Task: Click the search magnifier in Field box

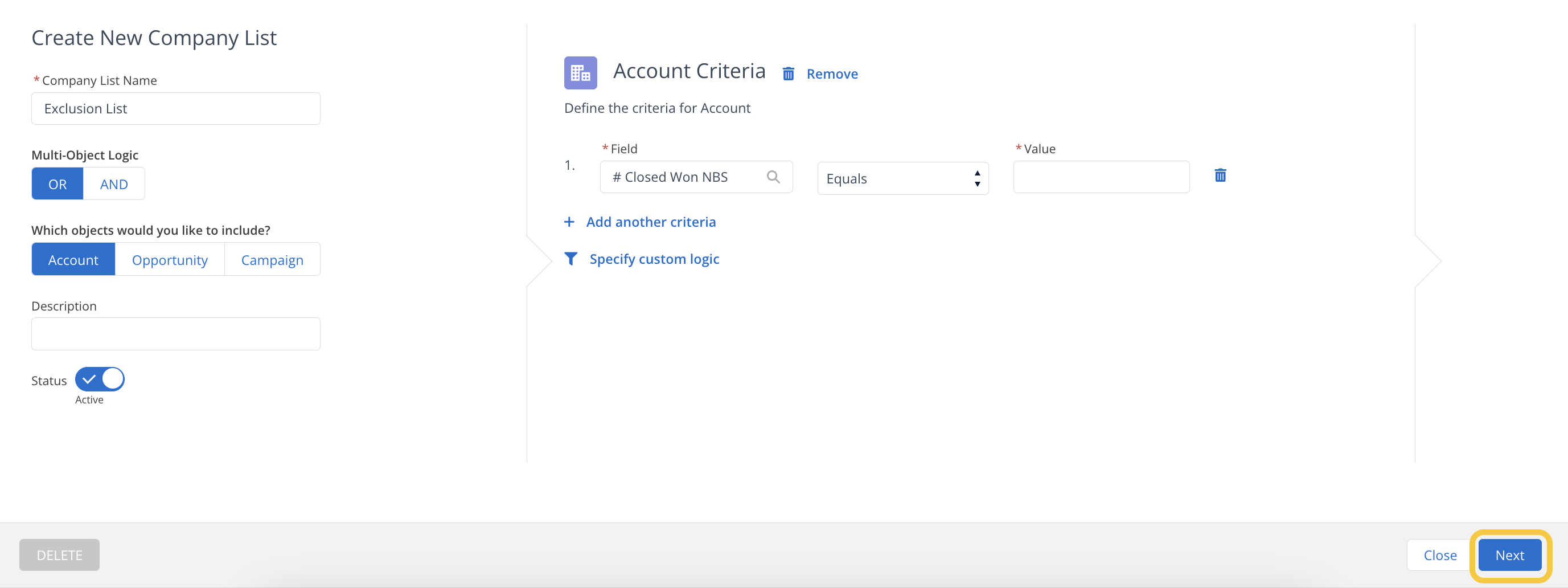Action: [773, 177]
